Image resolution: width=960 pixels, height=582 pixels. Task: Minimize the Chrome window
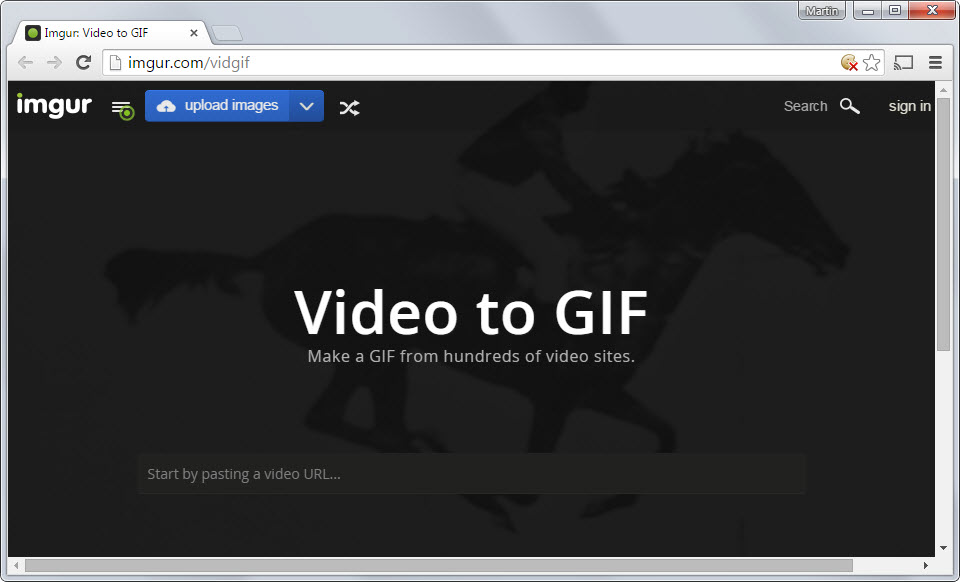coord(868,10)
